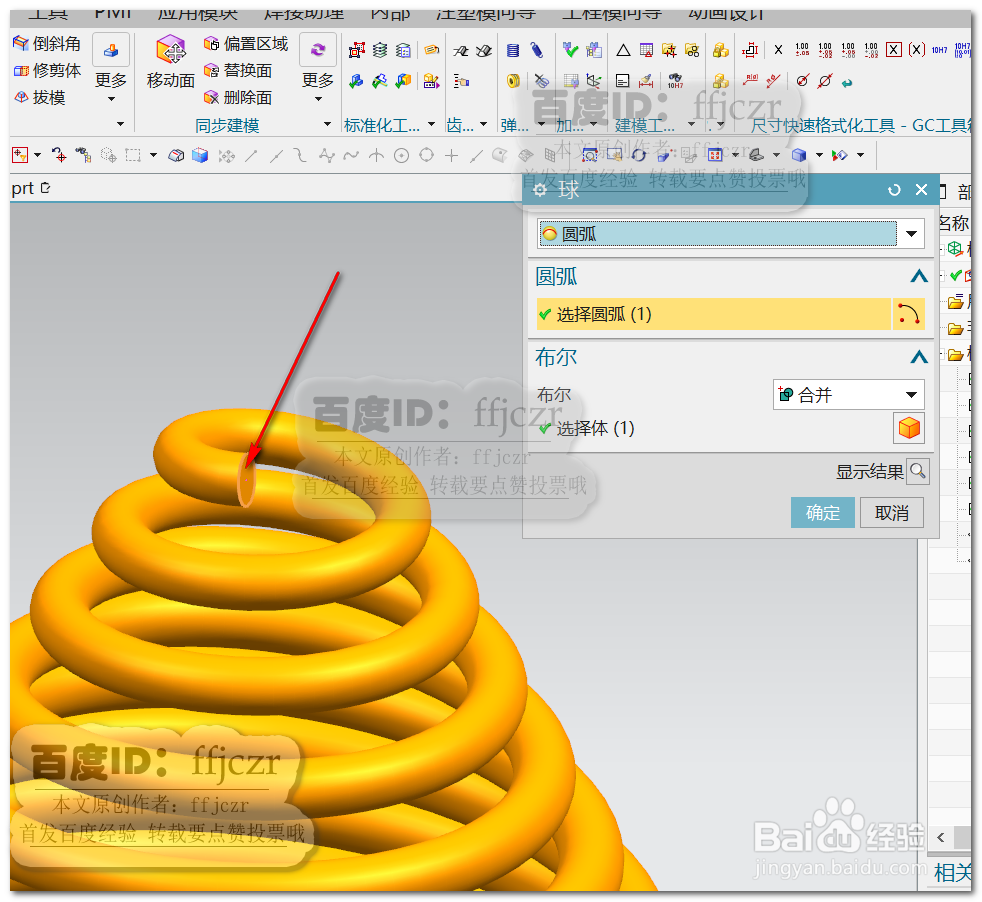Click the 确定 OK button
The image size is (982, 902).
coord(822,512)
